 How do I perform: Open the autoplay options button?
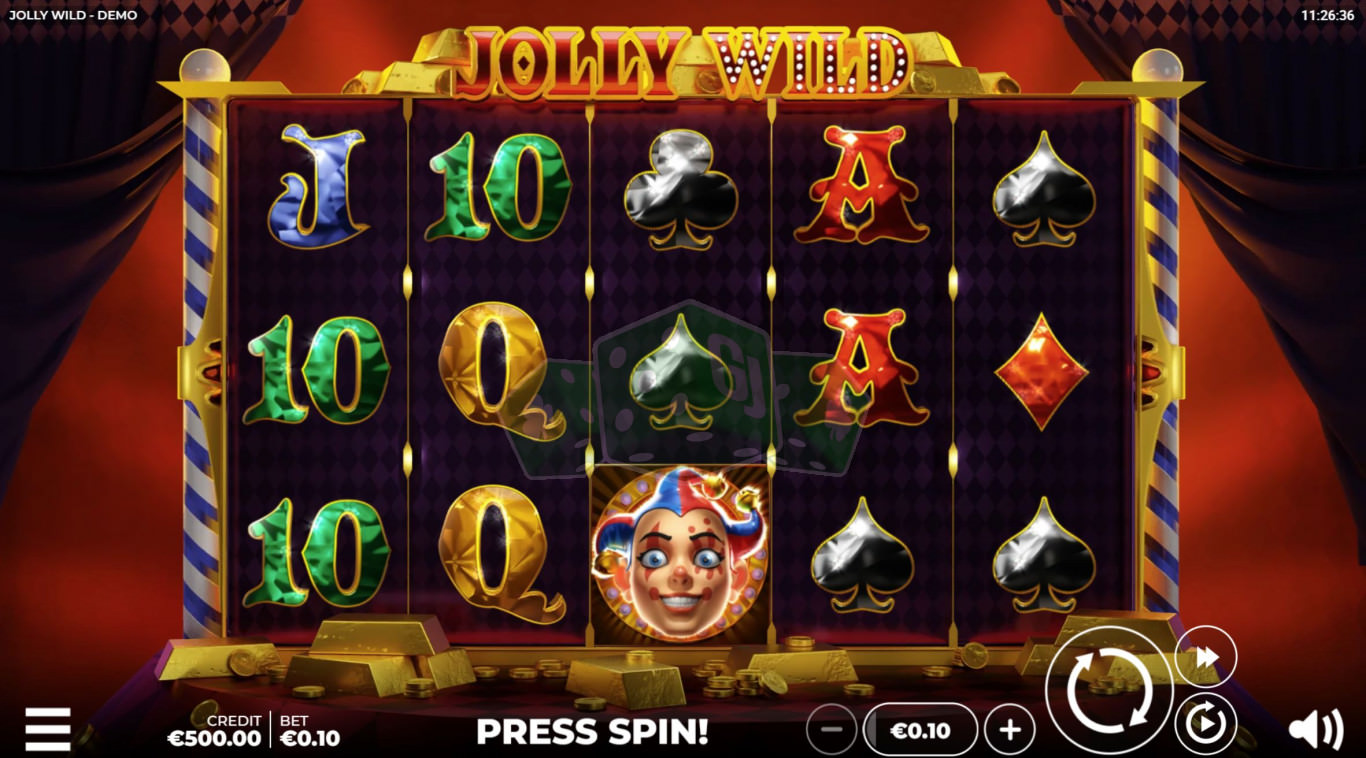coord(1206,723)
